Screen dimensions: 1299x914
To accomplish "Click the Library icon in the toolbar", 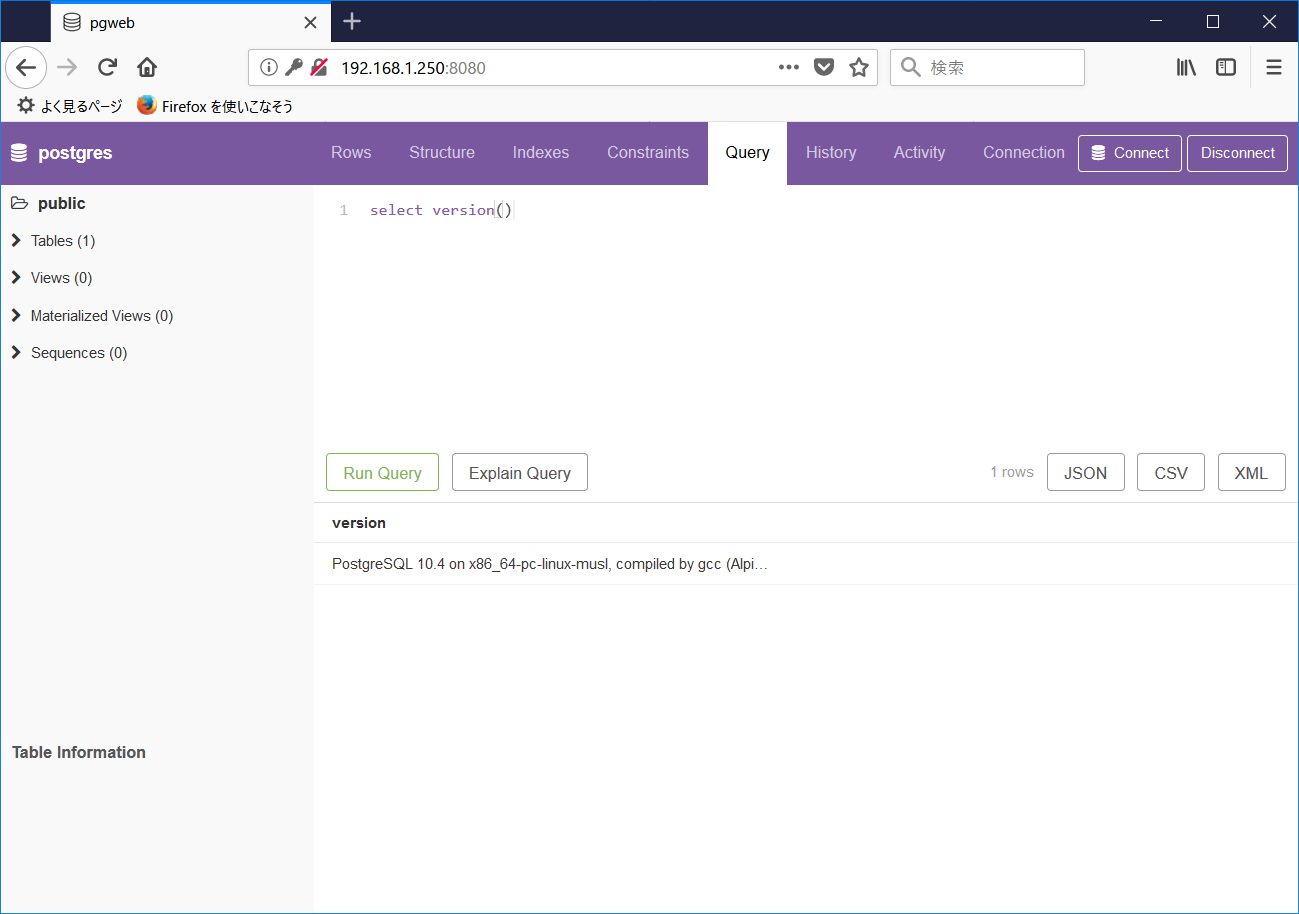I will [x=1186, y=67].
